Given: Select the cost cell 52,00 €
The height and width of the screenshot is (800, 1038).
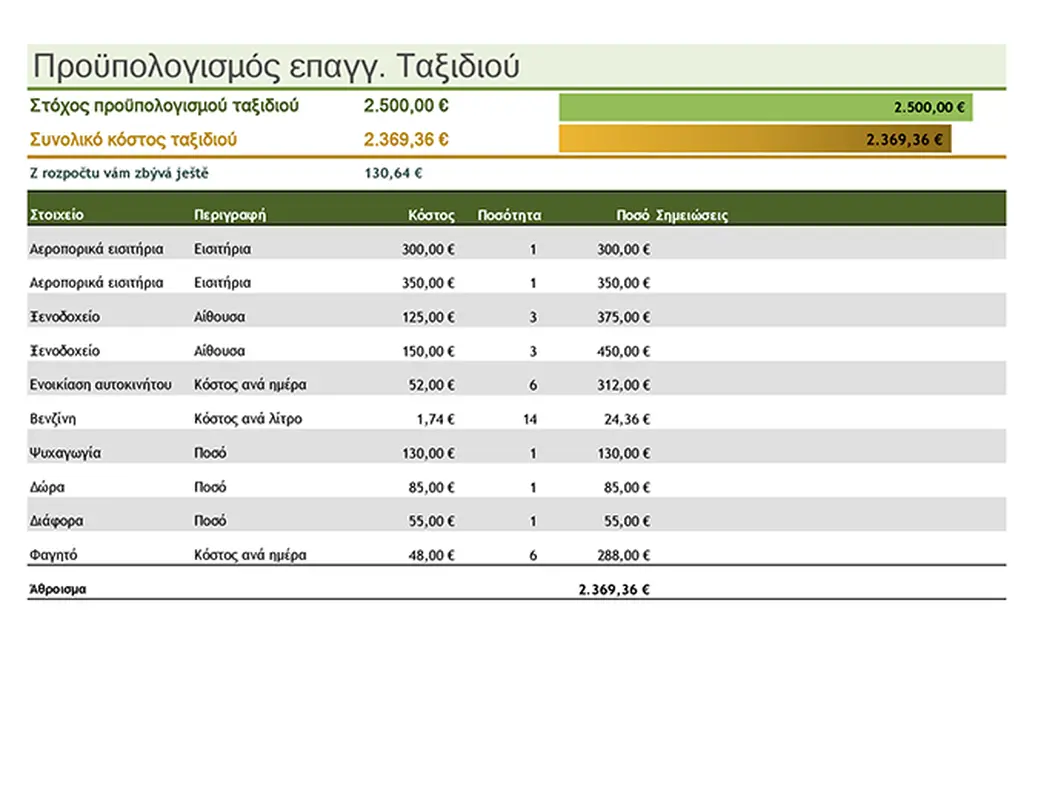Looking at the screenshot, I should (x=432, y=385).
